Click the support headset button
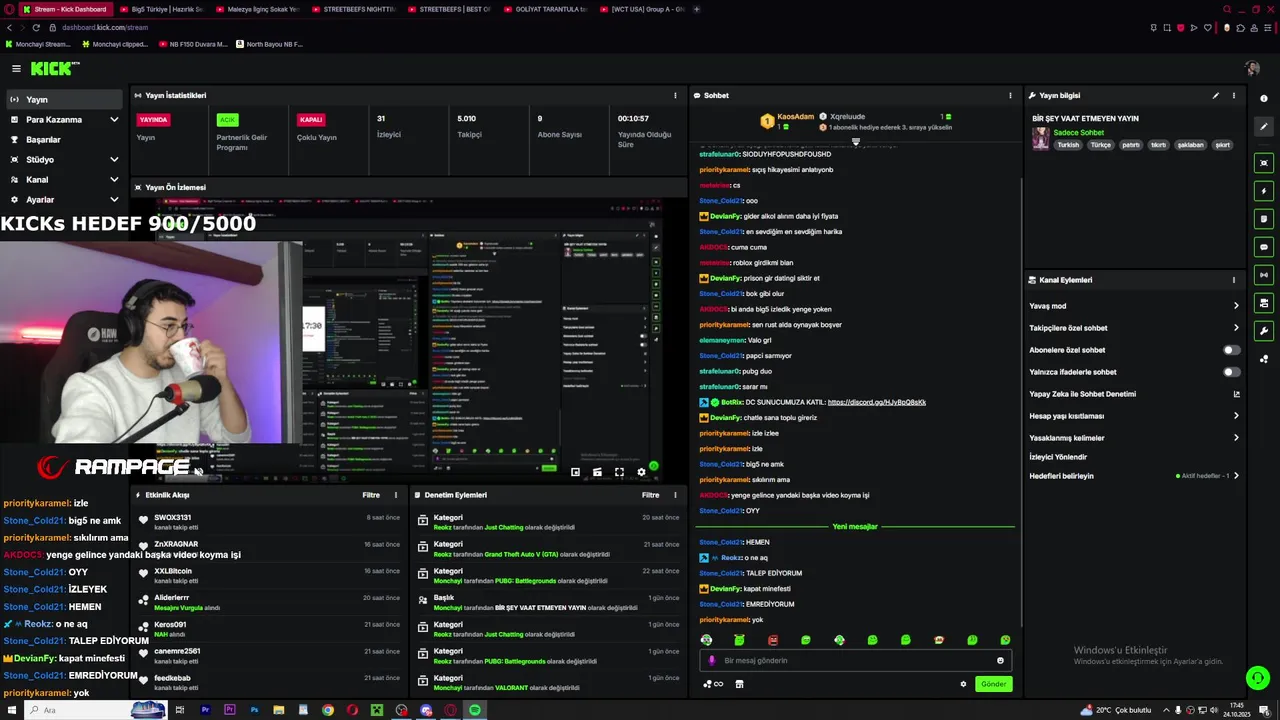 point(1258,678)
